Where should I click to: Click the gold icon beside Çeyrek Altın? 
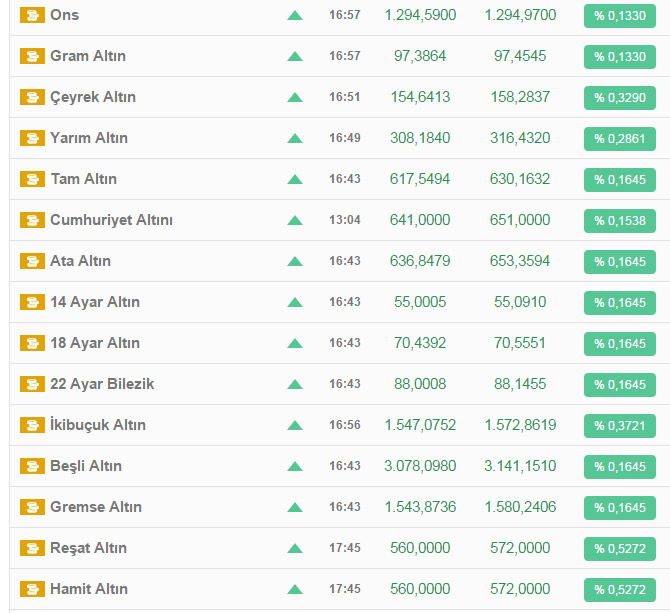(32, 97)
